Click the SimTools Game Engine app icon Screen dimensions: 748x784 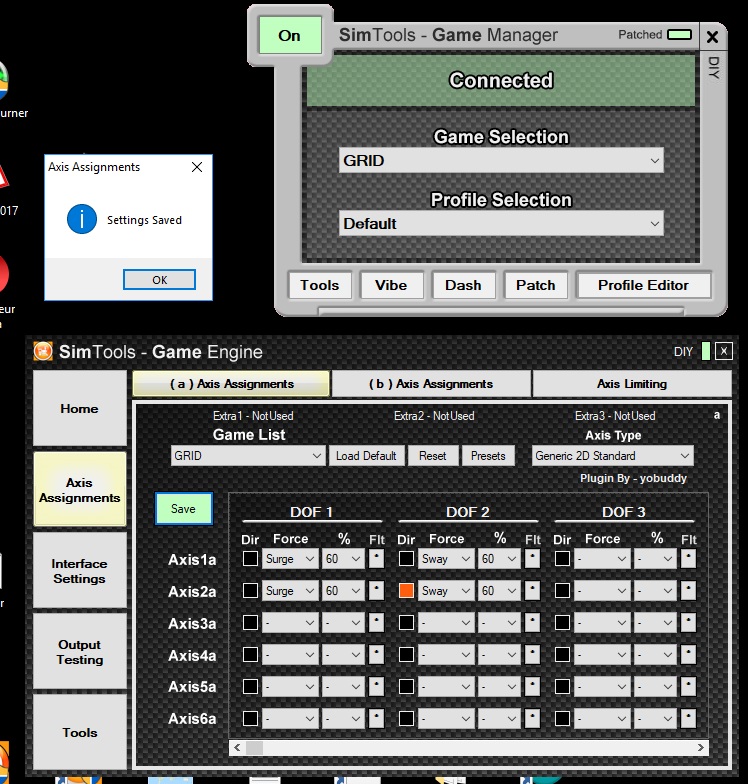(43, 351)
